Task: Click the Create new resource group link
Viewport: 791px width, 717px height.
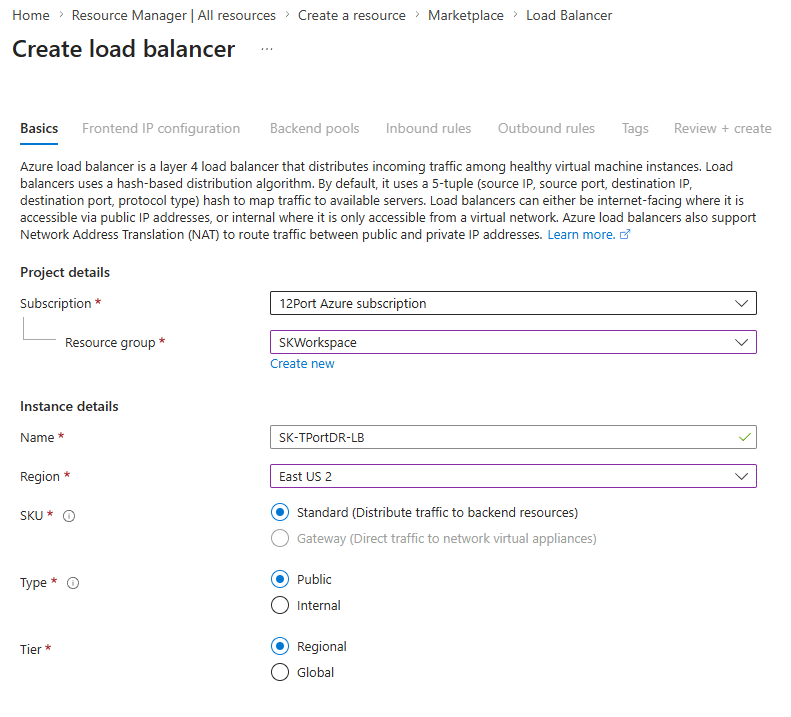Action: coord(302,364)
